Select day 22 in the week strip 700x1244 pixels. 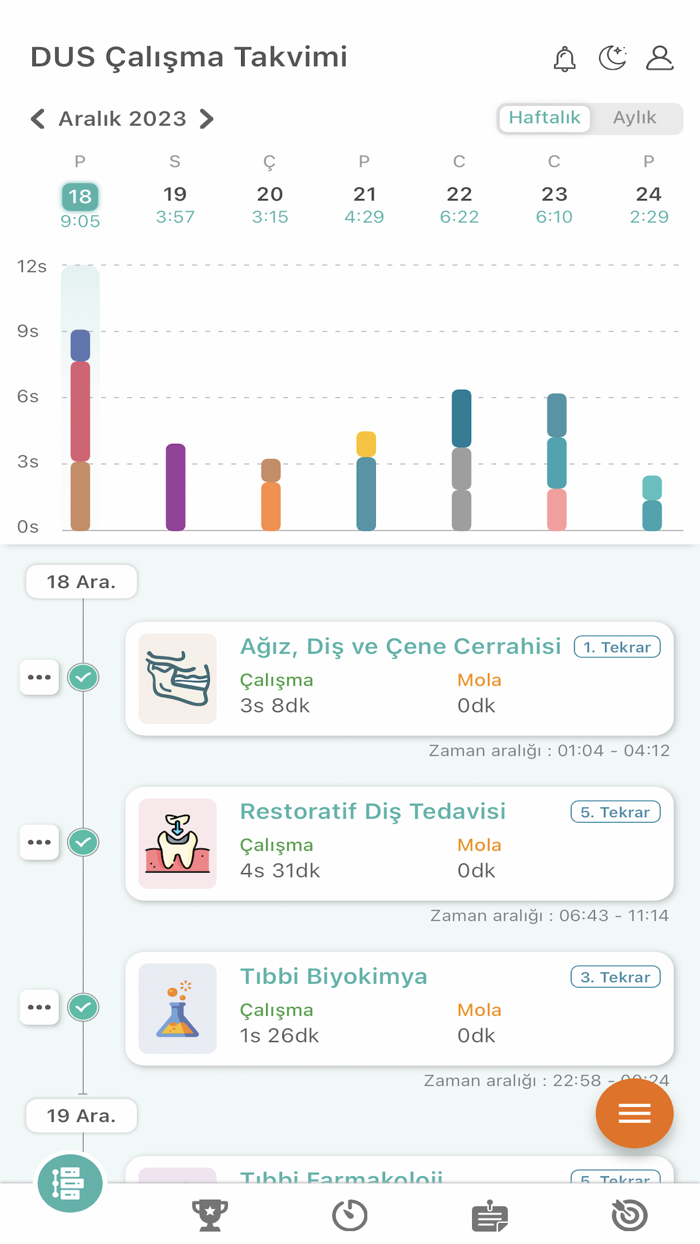[459, 196]
